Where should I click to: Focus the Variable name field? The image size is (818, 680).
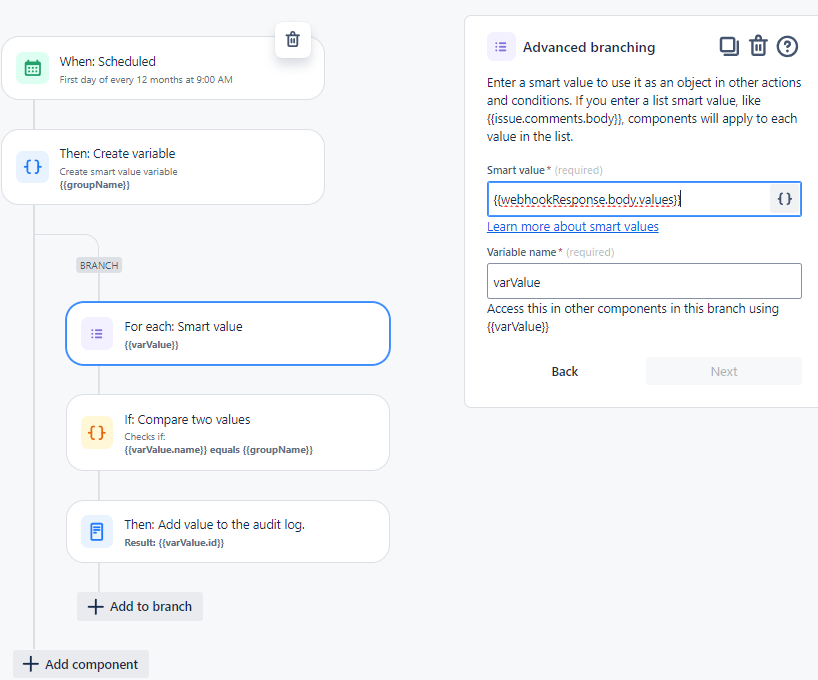click(x=644, y=281)
